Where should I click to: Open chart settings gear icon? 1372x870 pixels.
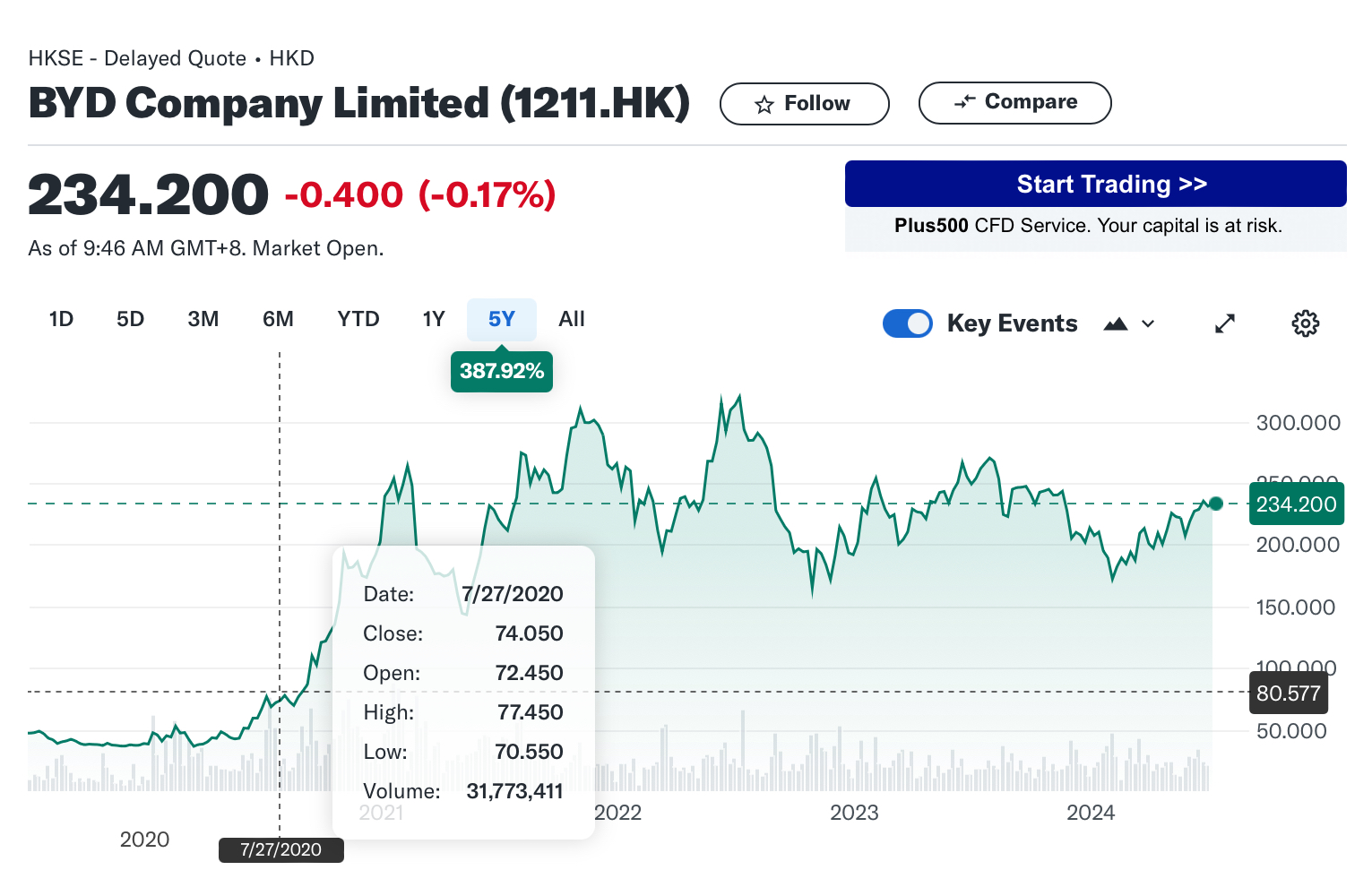coord(1305,323)
